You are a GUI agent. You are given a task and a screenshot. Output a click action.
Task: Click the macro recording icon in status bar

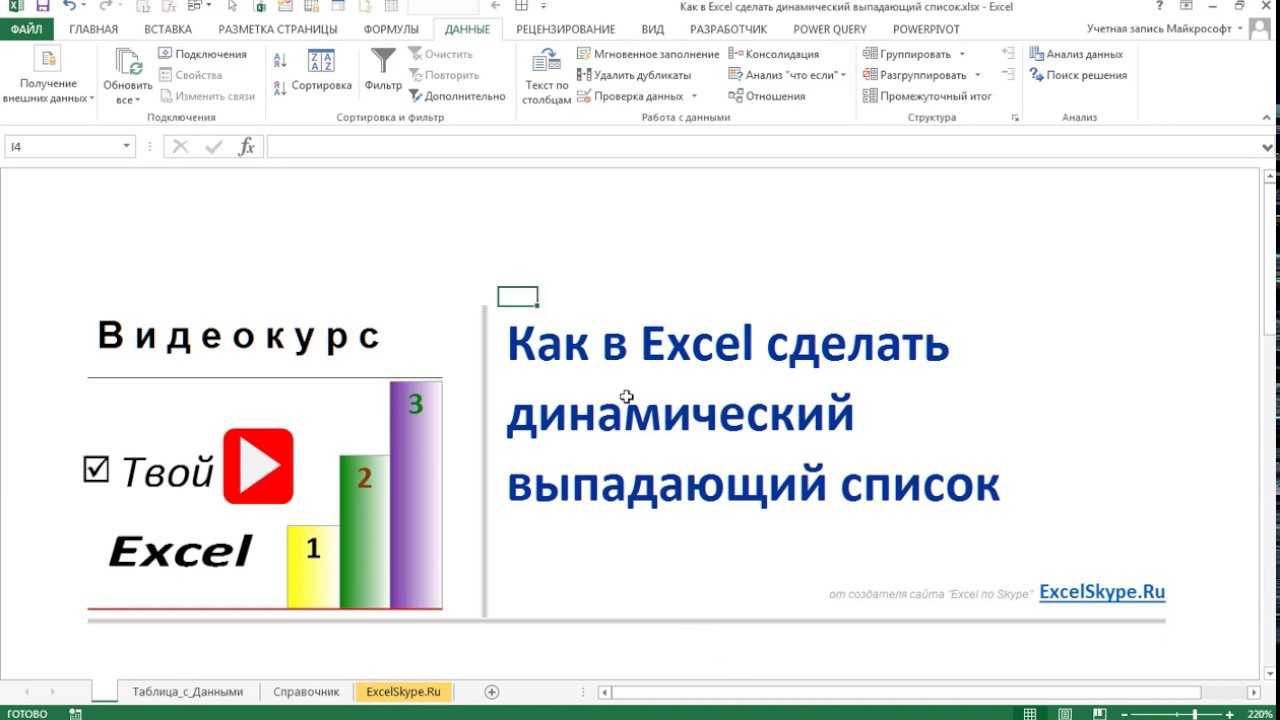pyautogui.click(x=75, y=714)
